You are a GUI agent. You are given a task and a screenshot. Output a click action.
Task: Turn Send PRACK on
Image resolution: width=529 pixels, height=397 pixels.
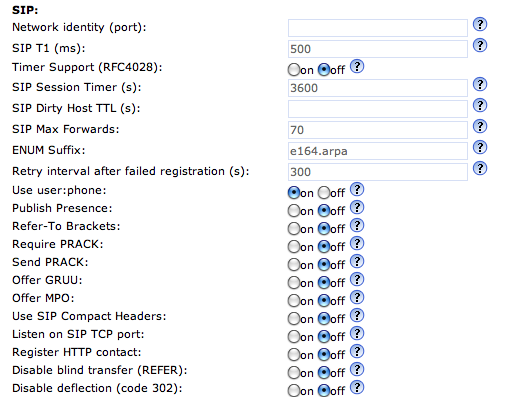[294, 265]
